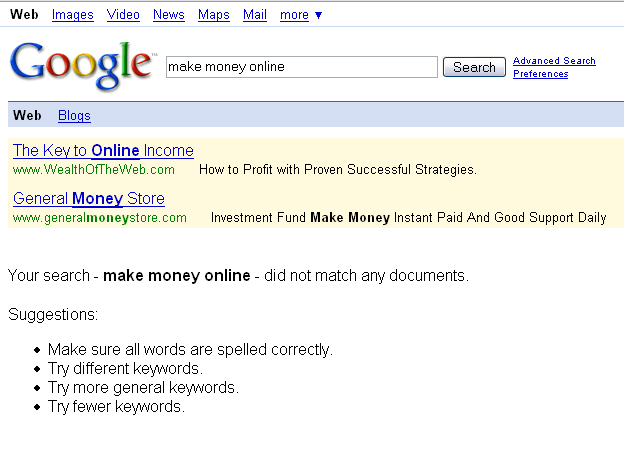
Task: Open the Video search link
Action: 123,15
